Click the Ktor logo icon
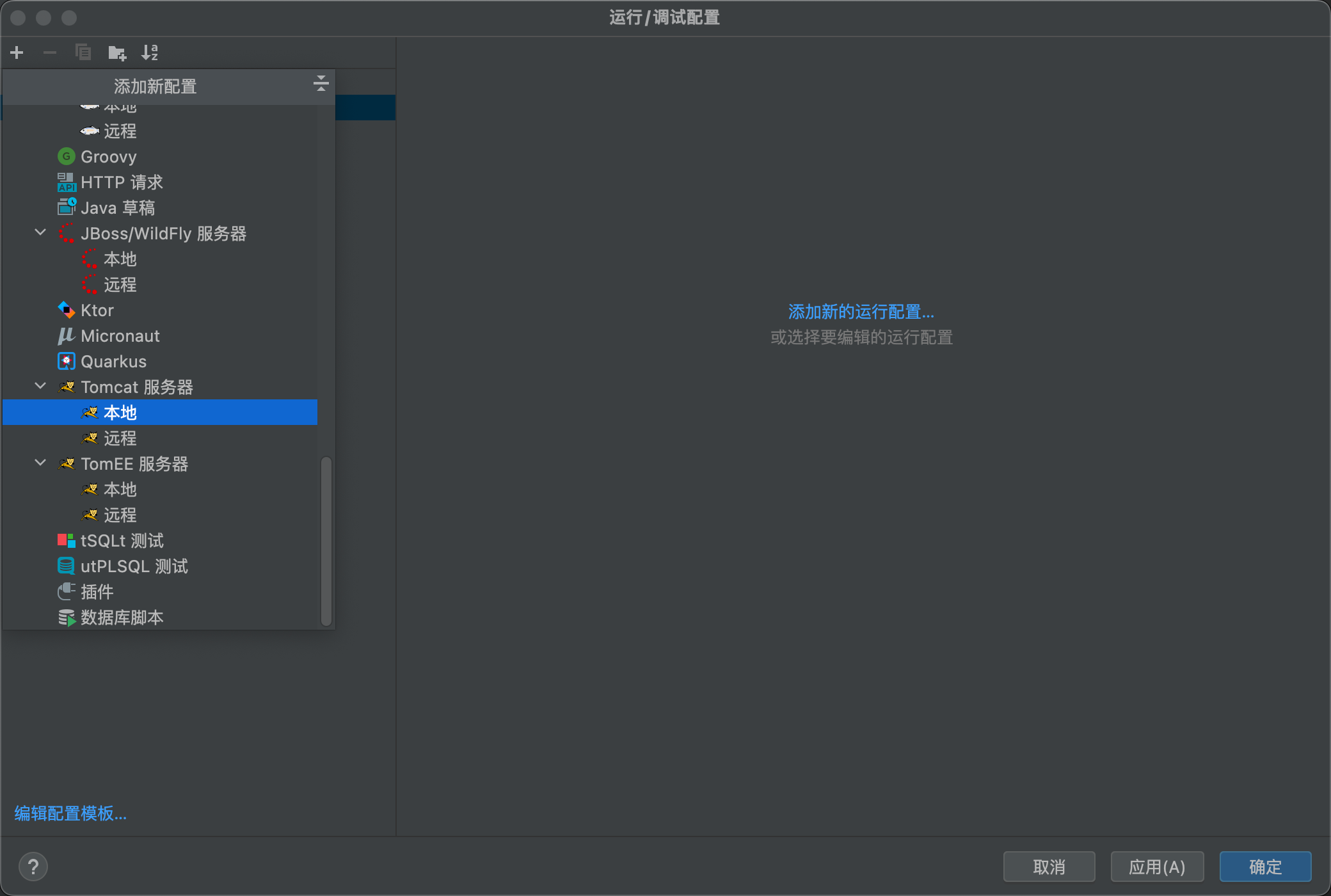The width and height of the screenshot is (1331, 896). click(x=67, y=310)
